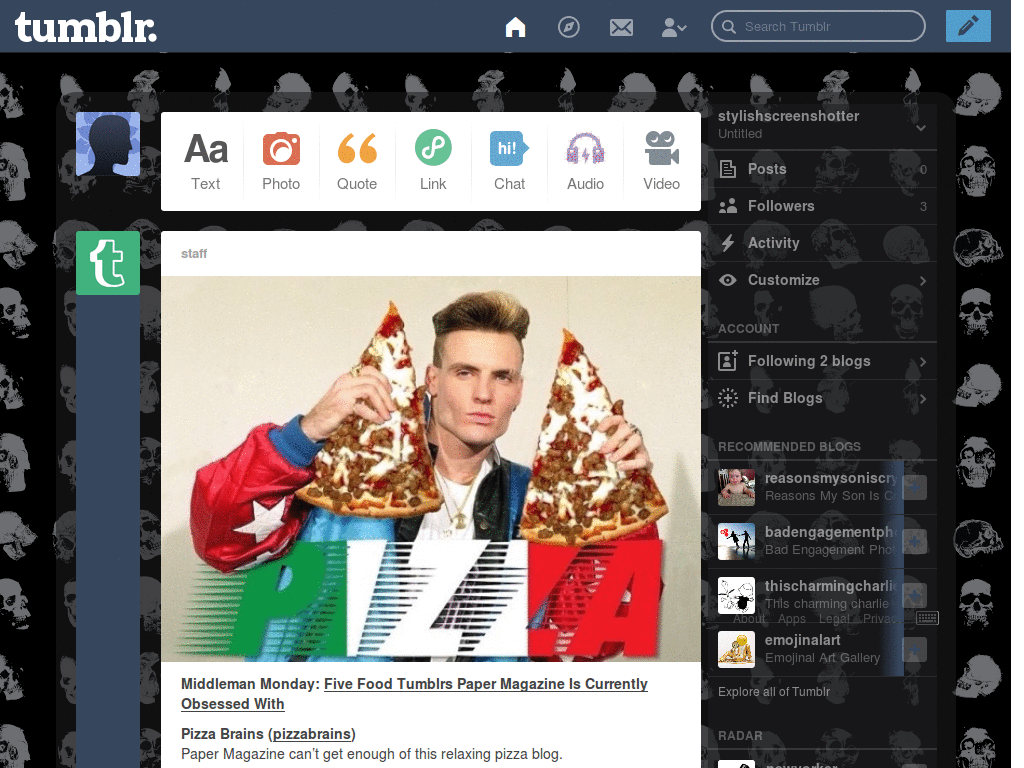
Task: Click the keyboard shortcuts icon
Action: pyautogui.click(x=927, y=618)
